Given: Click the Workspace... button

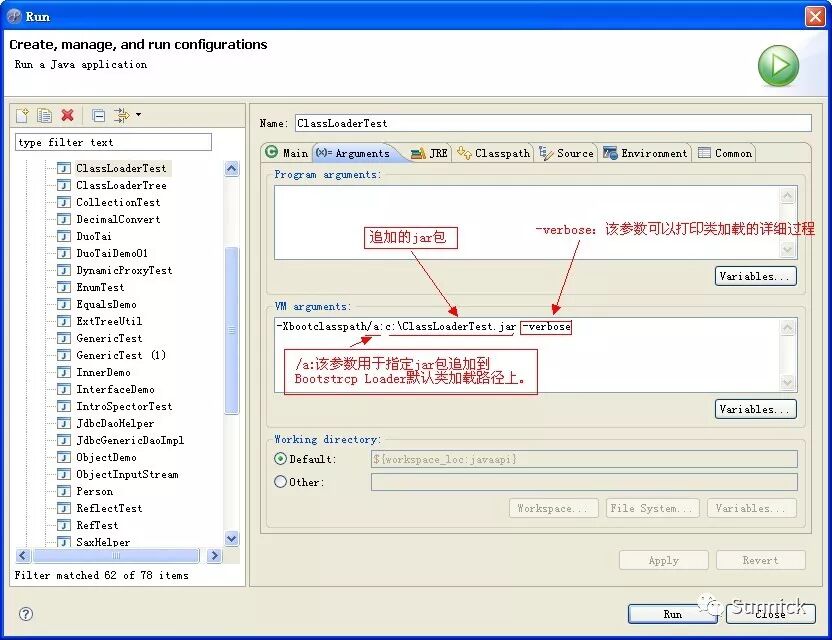Looking at the screenshot, I should pos(554,508).
